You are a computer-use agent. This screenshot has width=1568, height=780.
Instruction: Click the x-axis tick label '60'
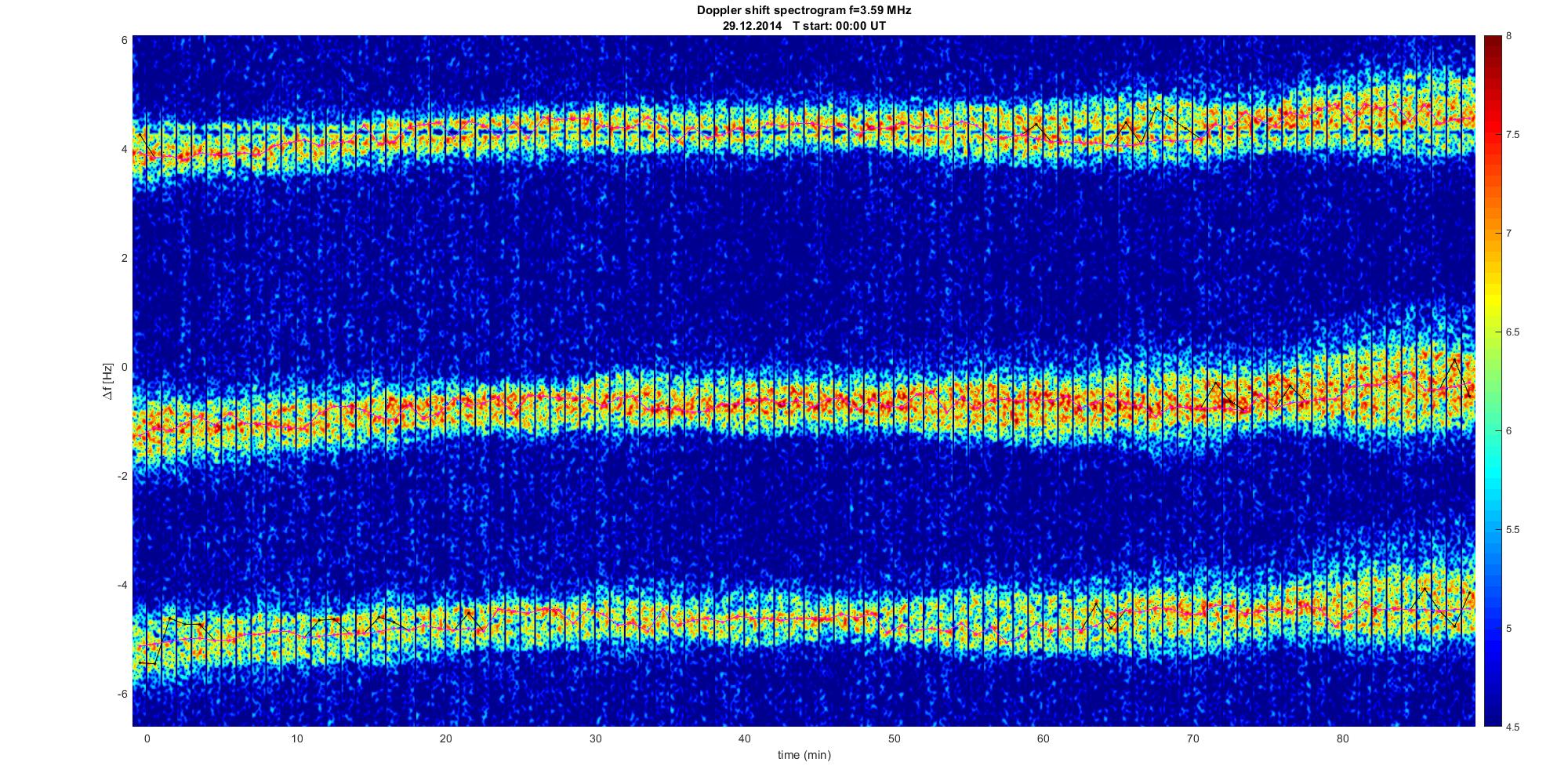point(1043,738)
